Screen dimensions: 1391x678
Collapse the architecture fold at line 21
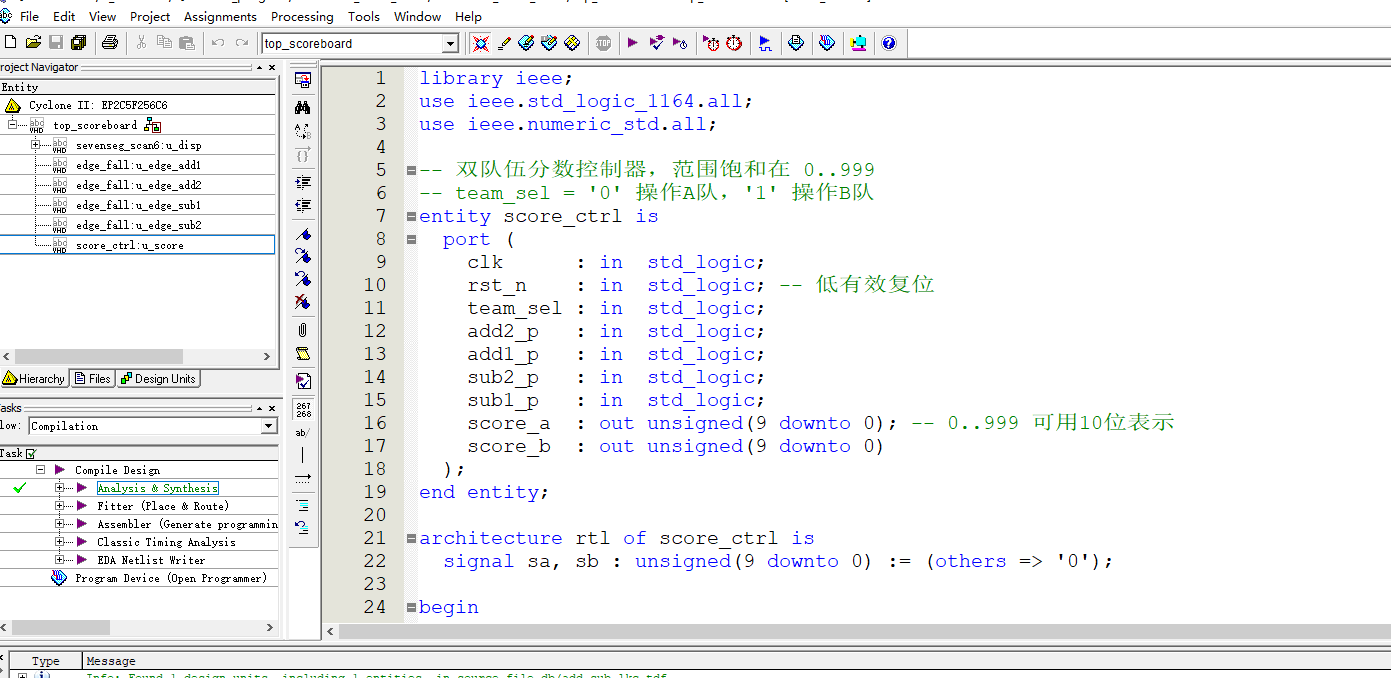411,538
